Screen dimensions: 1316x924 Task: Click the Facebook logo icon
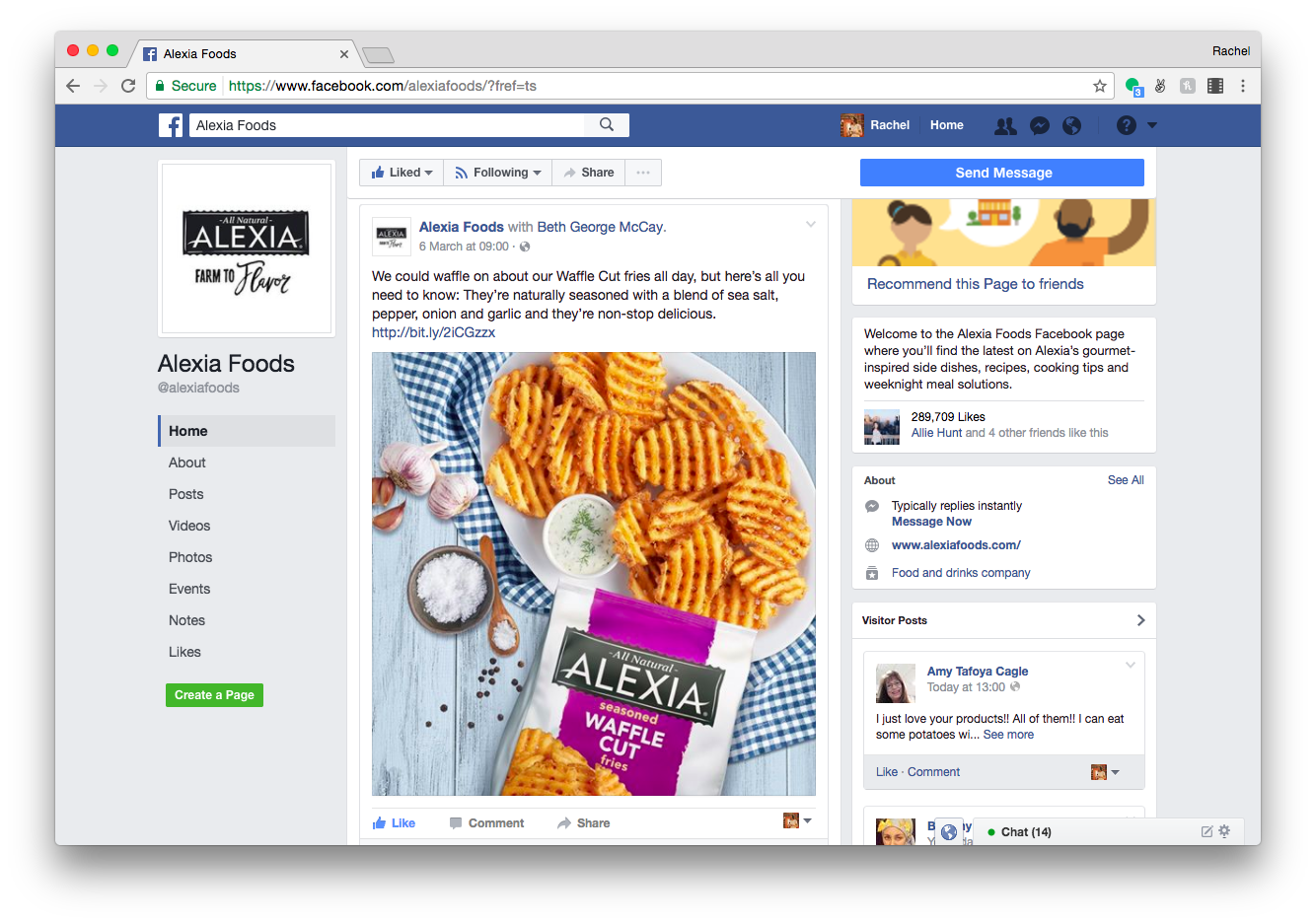click(x=171, y=125)
